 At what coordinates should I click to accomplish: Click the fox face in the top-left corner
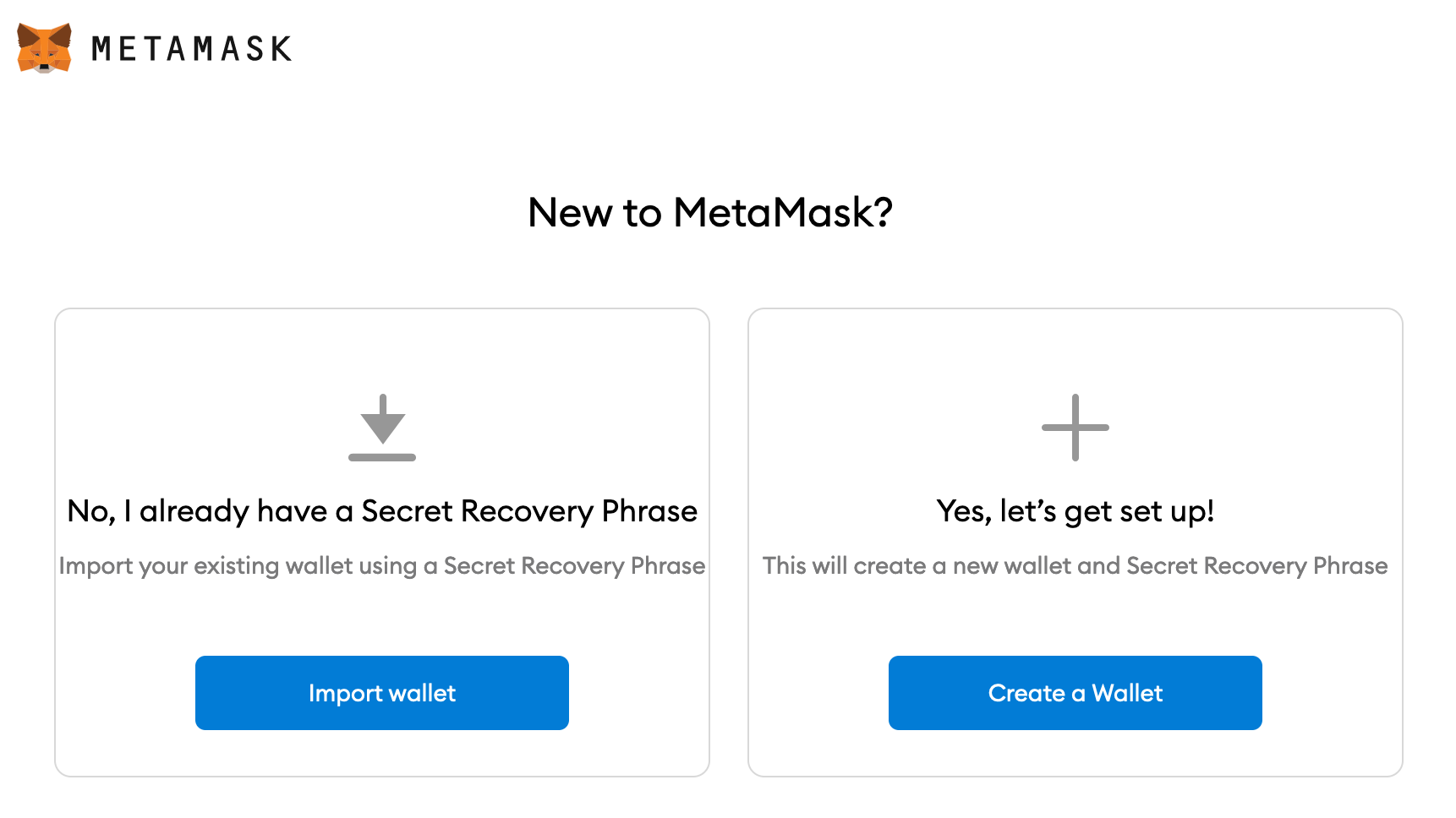(43, 49)
